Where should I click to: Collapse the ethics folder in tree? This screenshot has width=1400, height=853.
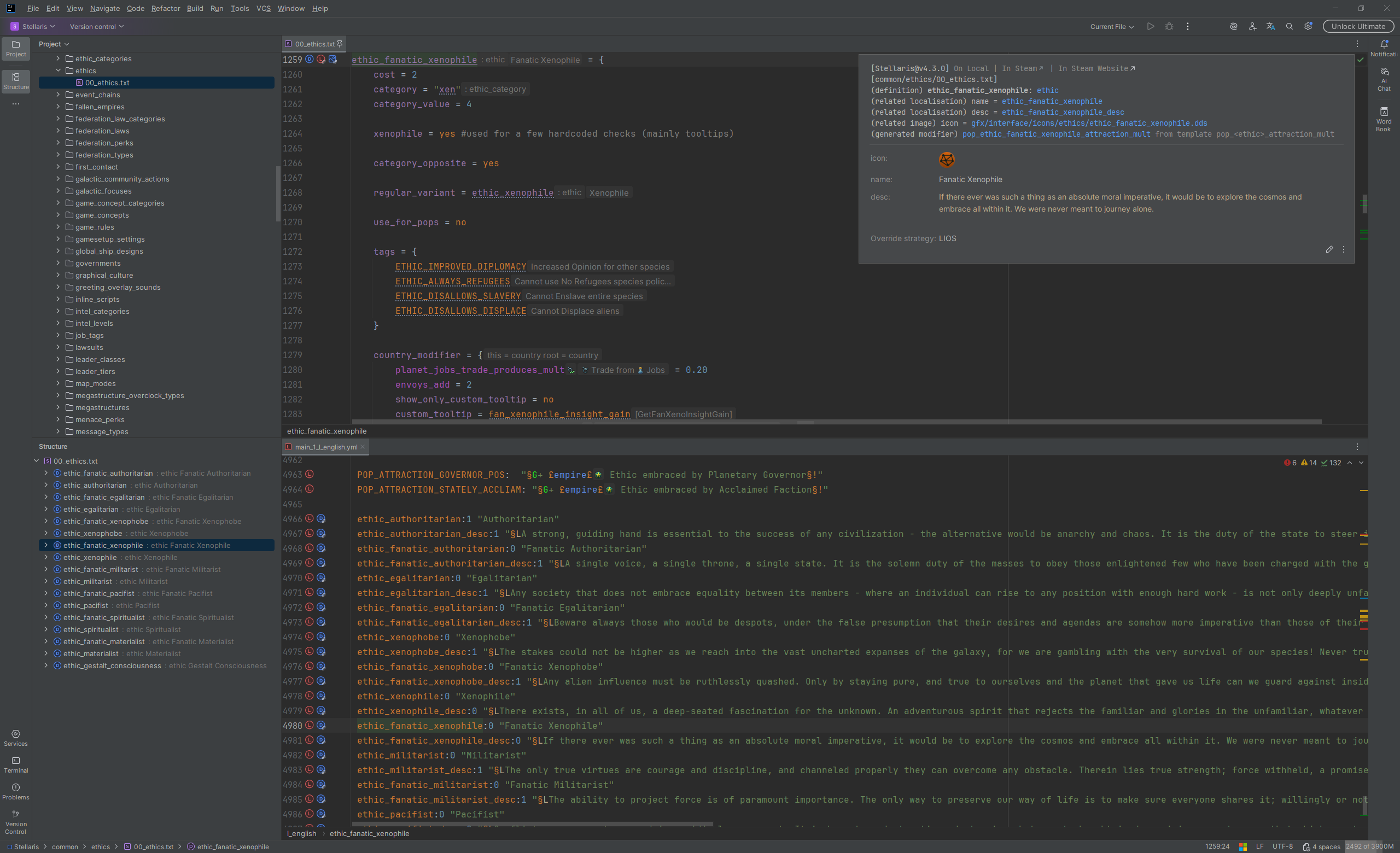[x=58, y=71]
